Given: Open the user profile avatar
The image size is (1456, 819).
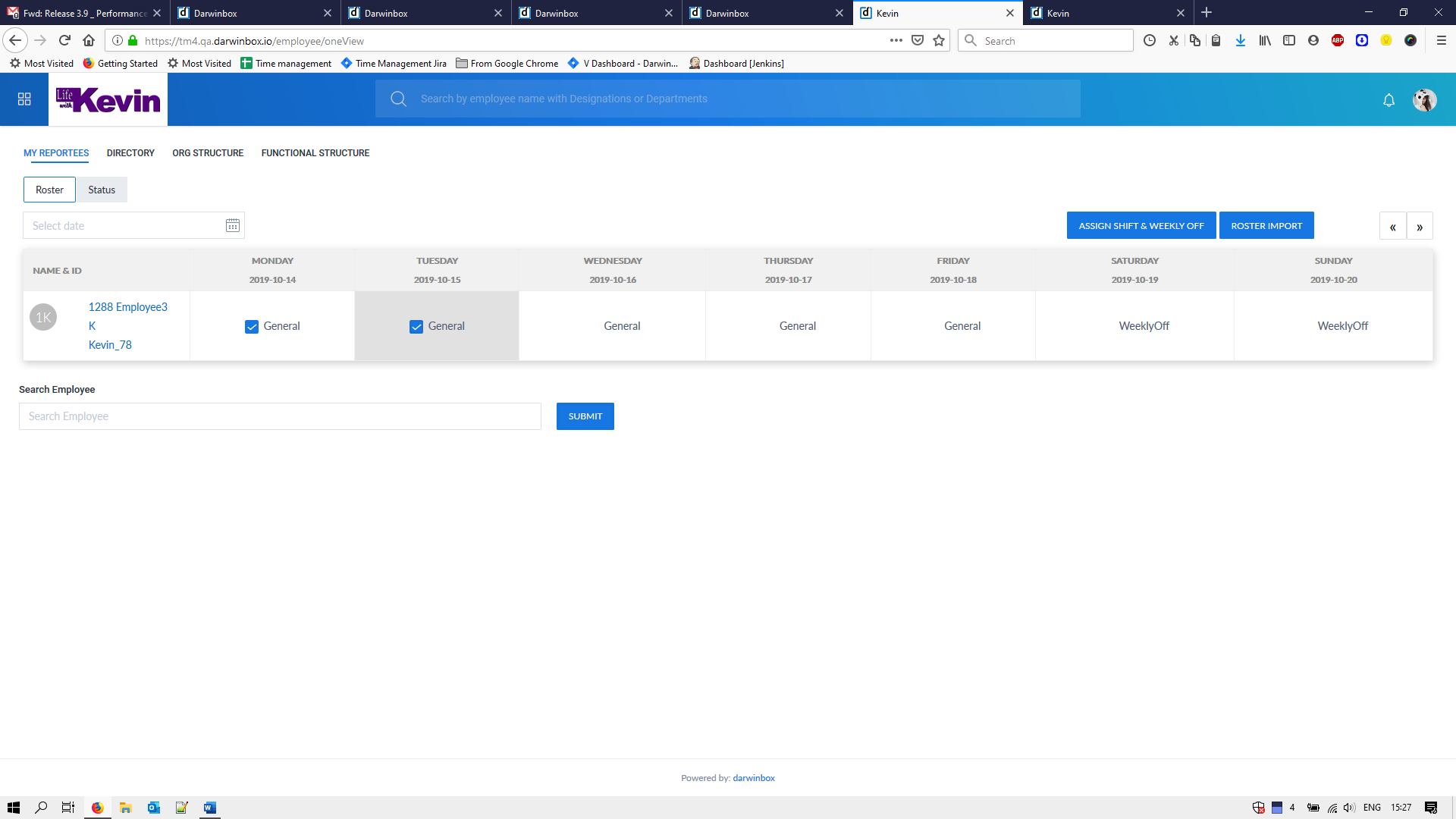Looking at the screenshot, I should [1424, 100].
